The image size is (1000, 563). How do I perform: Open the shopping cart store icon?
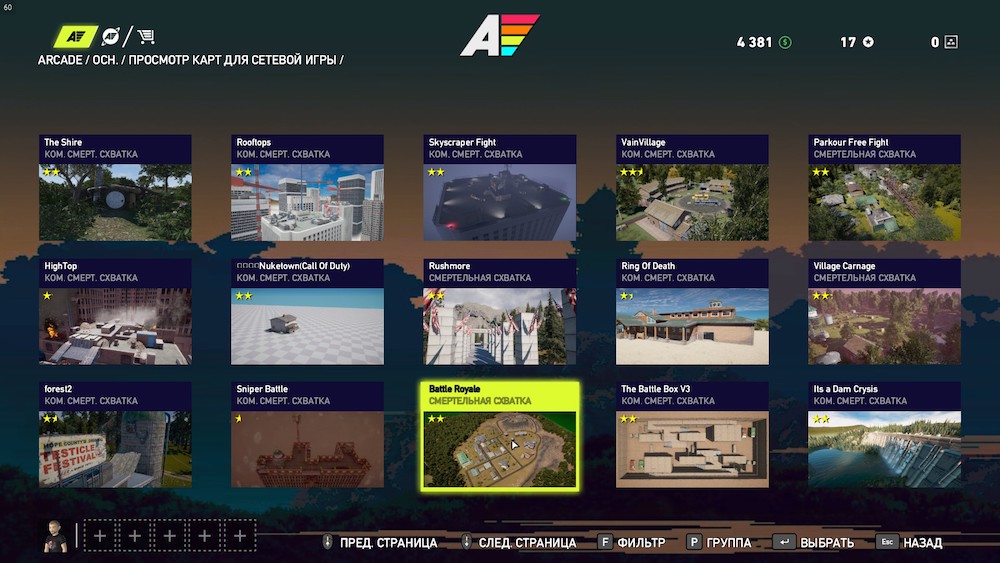[x=146, y=36]
